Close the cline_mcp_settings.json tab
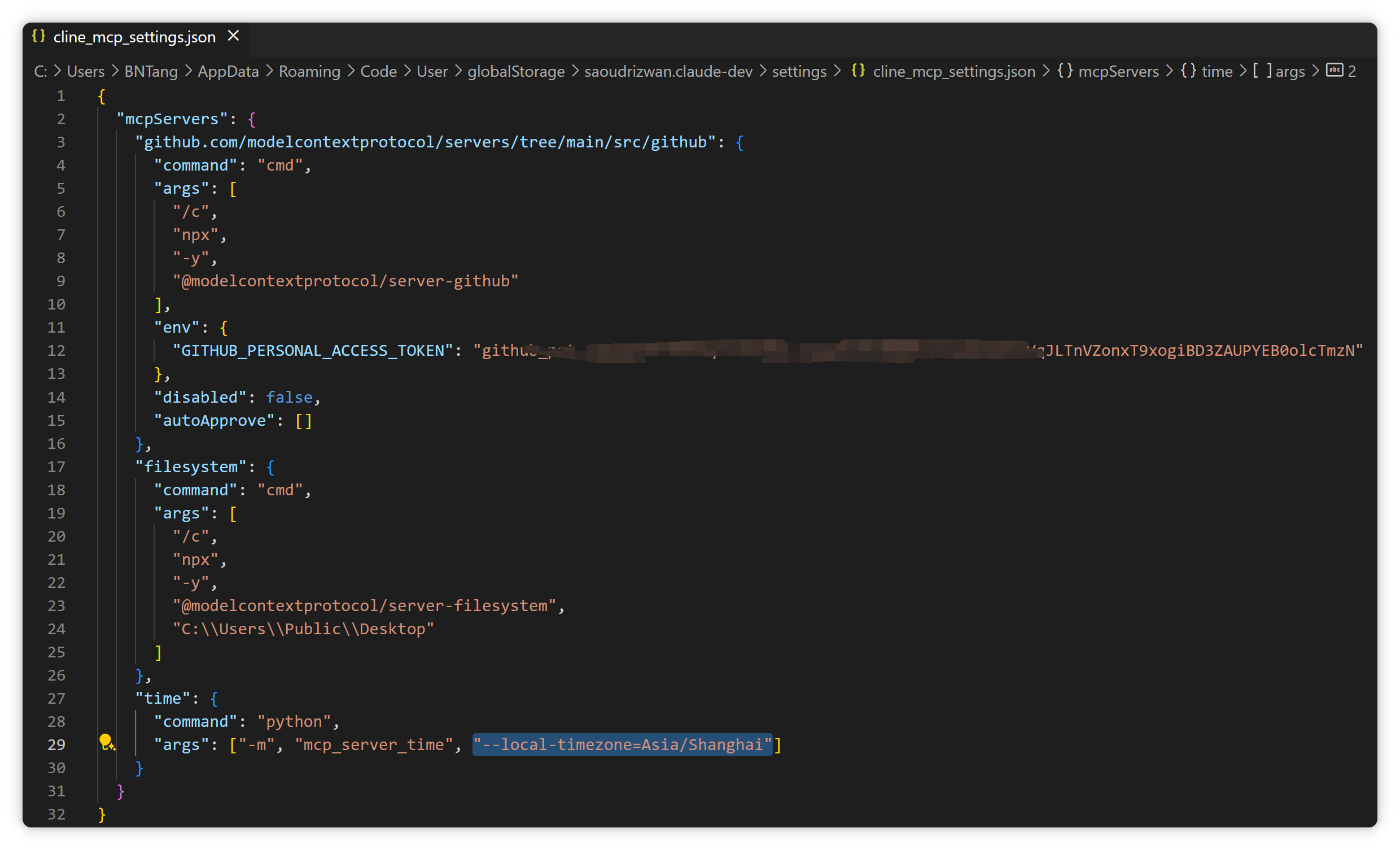 (233, 36)
